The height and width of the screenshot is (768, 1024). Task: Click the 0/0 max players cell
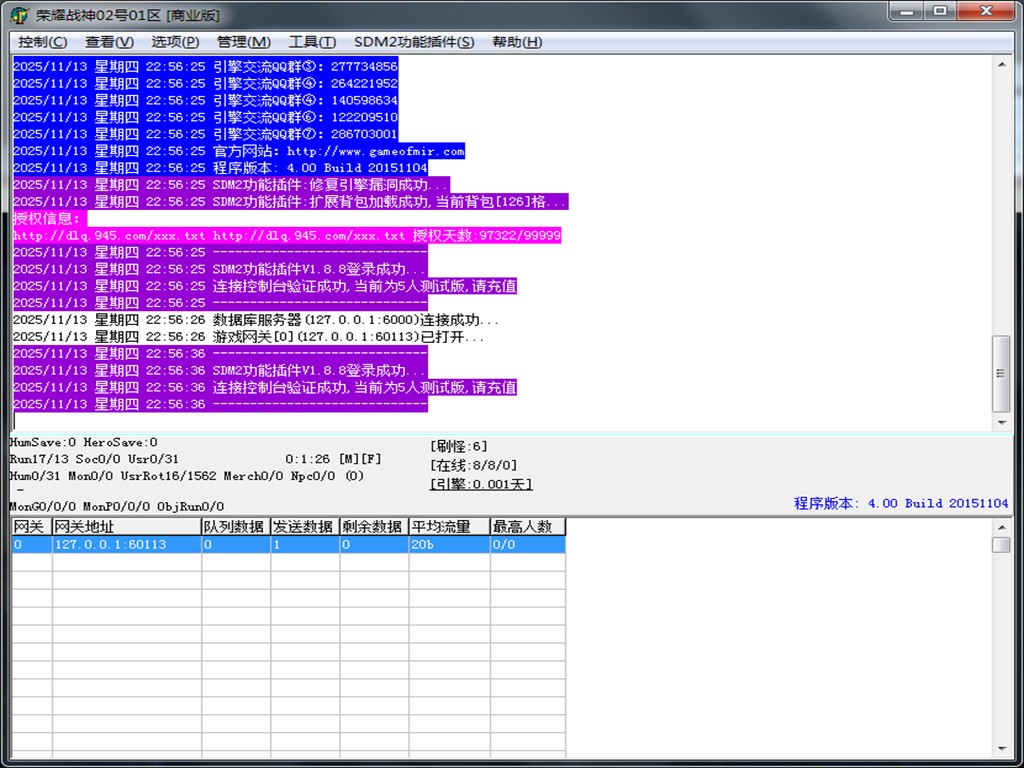[x=528, y=544]
